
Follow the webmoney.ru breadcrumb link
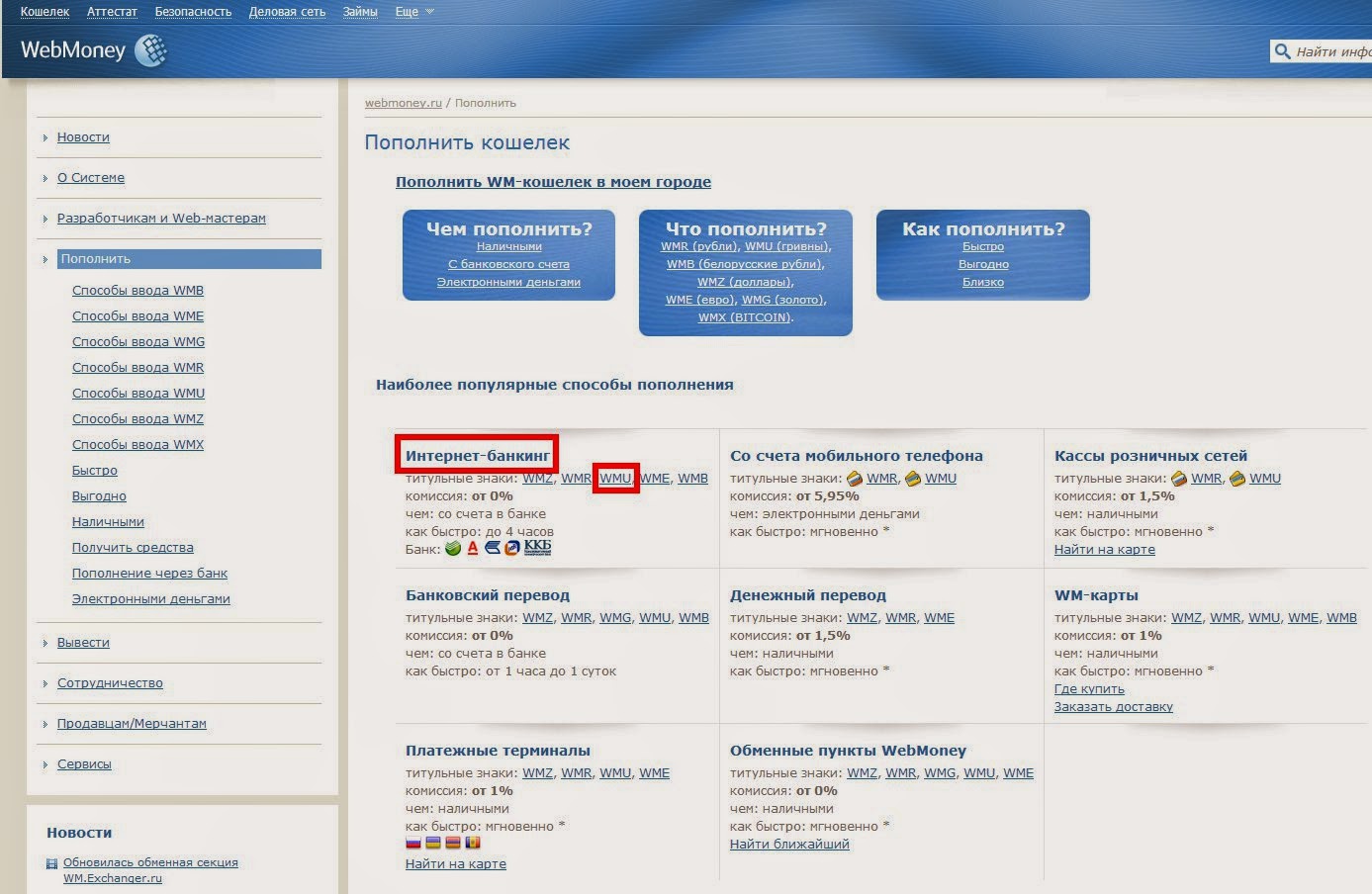tap(404, 103)
